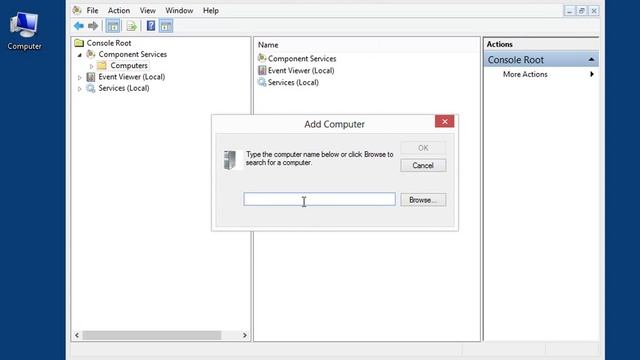640x360 pixels.
Task: Close the Add Computer dialog
Action: pyautogui.click(x=444, y=121)
